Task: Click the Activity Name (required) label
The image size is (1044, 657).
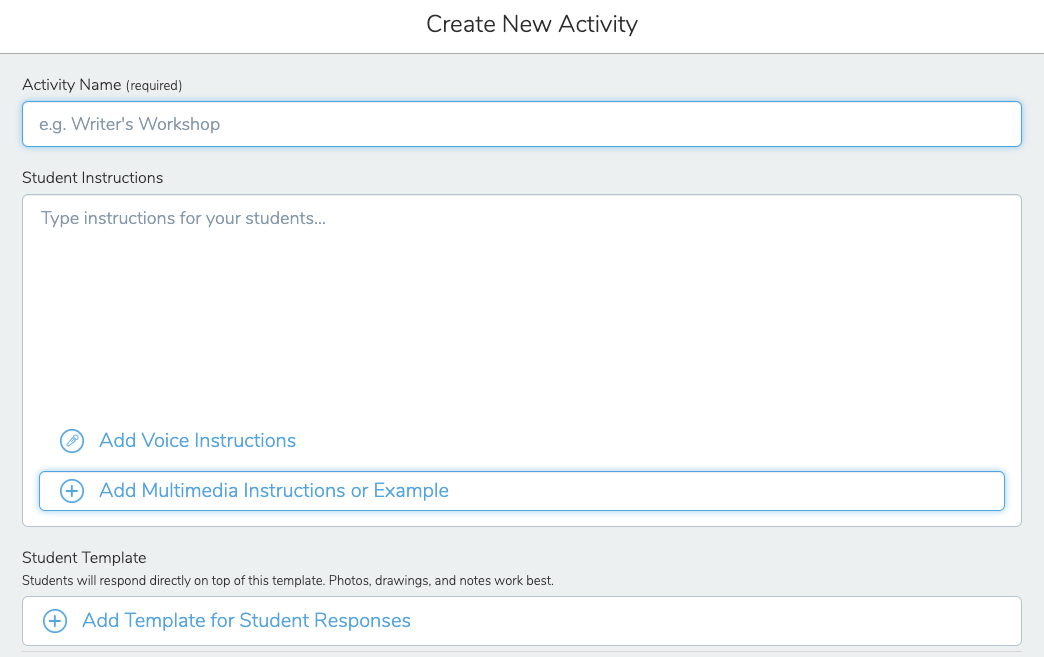Action: (102, 85)
